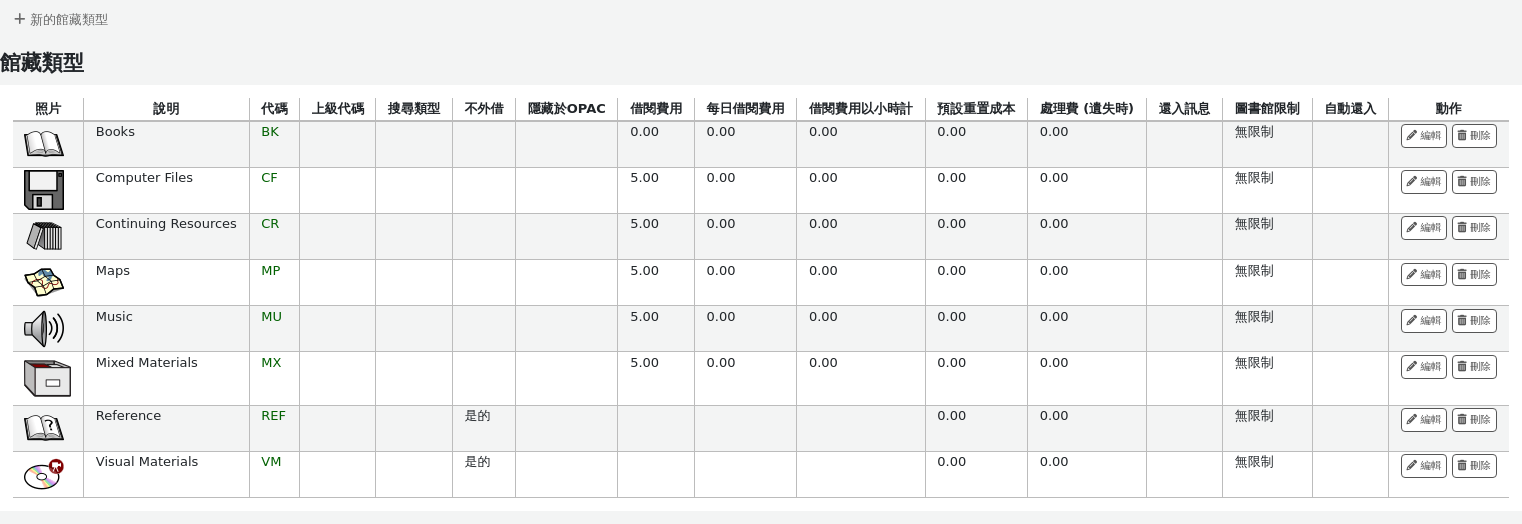Click the Reference question-mark book icon

click(44, 428)
